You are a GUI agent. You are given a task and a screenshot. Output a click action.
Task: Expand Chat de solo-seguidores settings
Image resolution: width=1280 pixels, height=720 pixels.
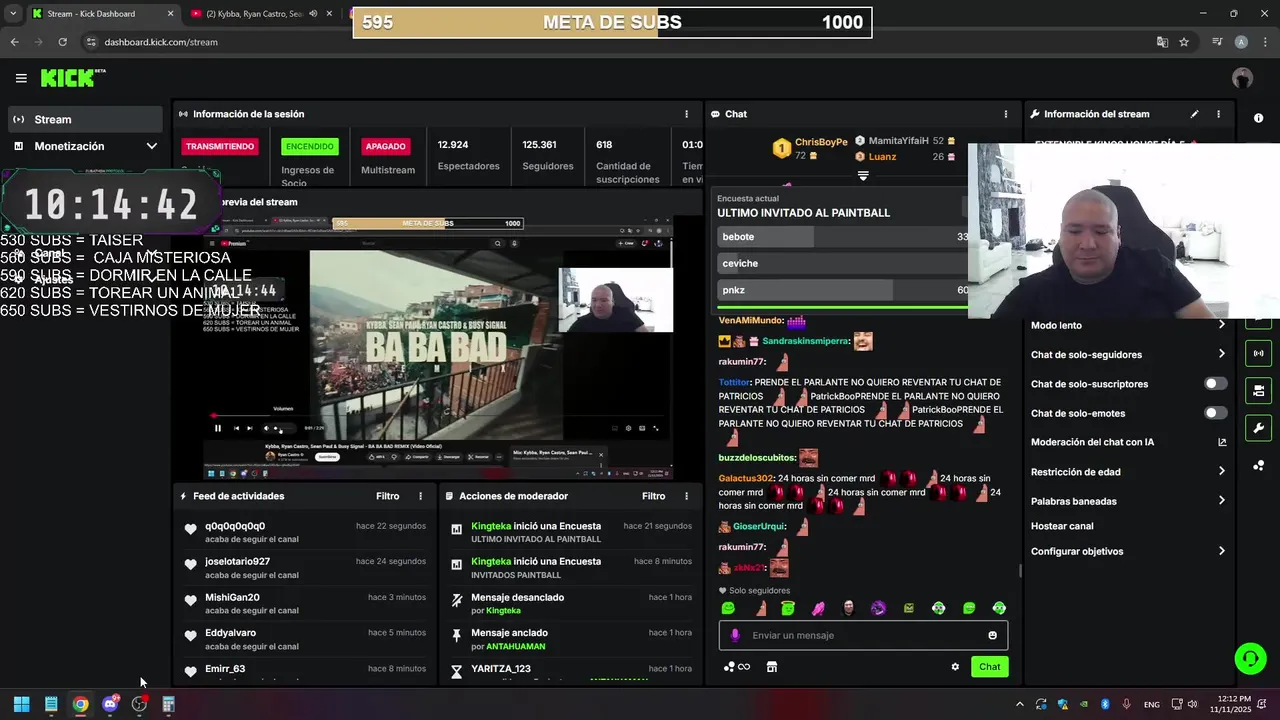click(1128, 354)
